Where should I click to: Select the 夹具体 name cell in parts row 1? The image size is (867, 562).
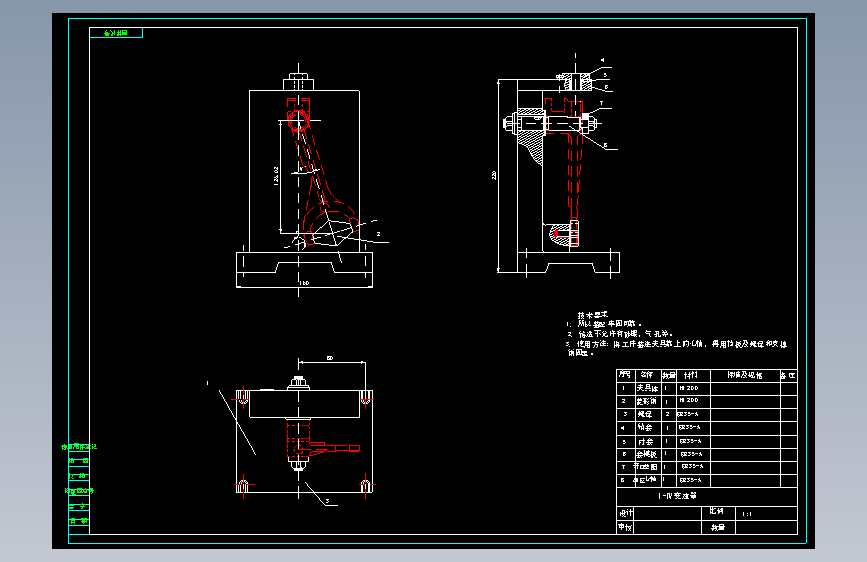pos(647,388)
